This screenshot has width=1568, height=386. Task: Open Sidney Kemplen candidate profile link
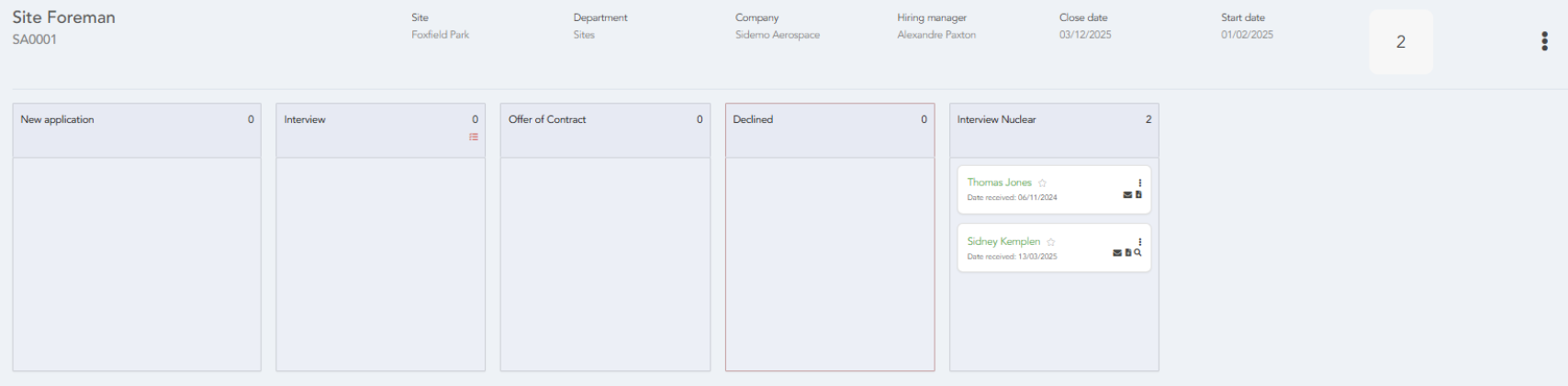tap(1003, 241)
